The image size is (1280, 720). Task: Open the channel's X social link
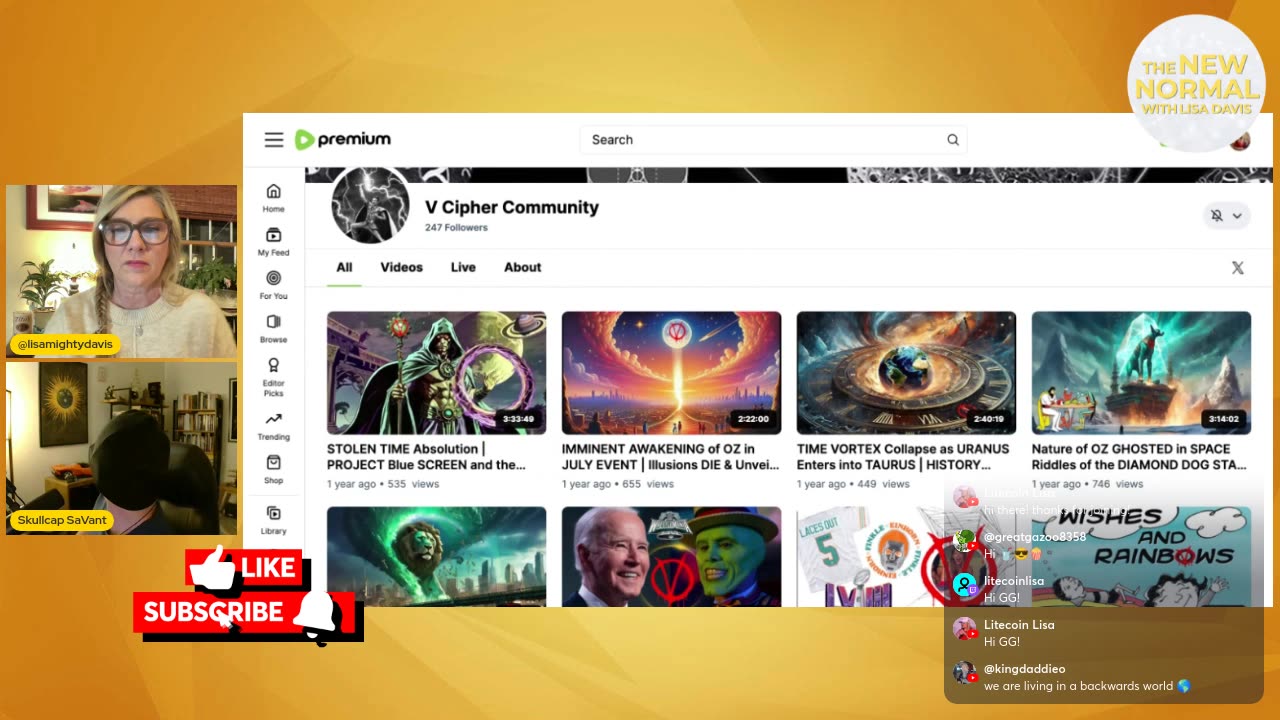[1238, 268]
